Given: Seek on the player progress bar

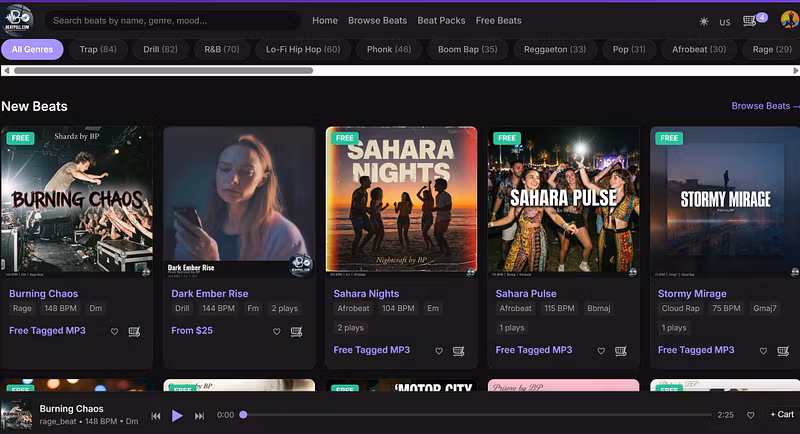Looking at the screenshot, I should click(477, 415).
